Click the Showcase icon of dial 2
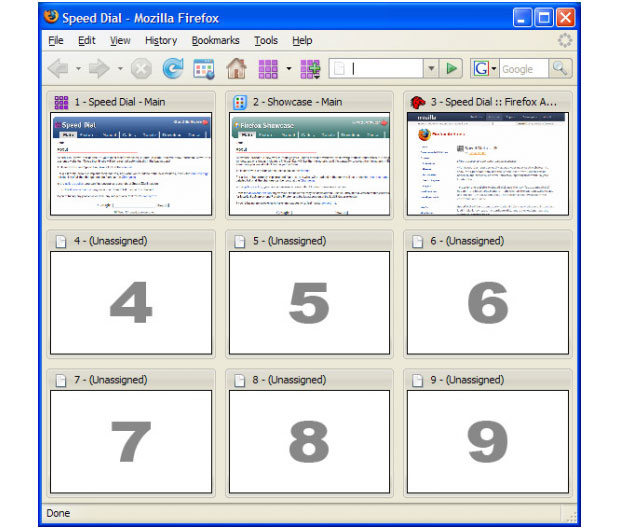Image resolution: width=620 pixels, height=530 pixels. point(240,102)
